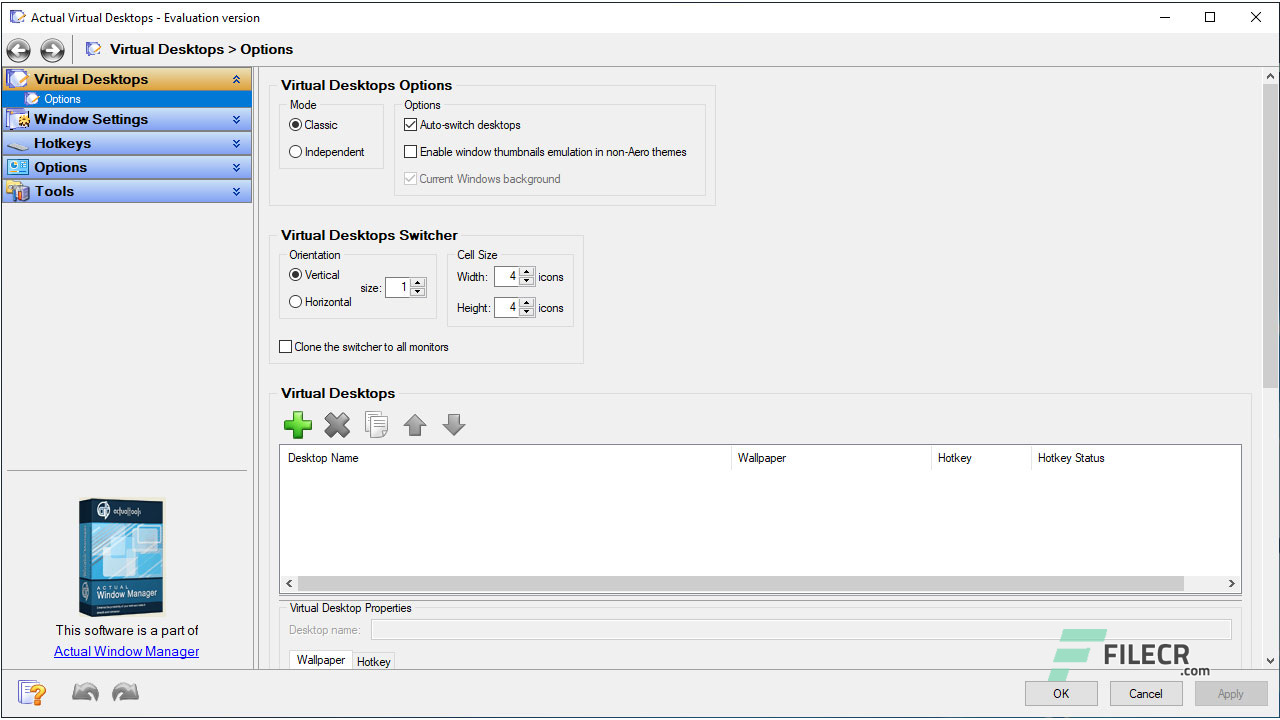Increase the cell Width value
Viewport: 1280px width, 720px height.
coord(527,272)
